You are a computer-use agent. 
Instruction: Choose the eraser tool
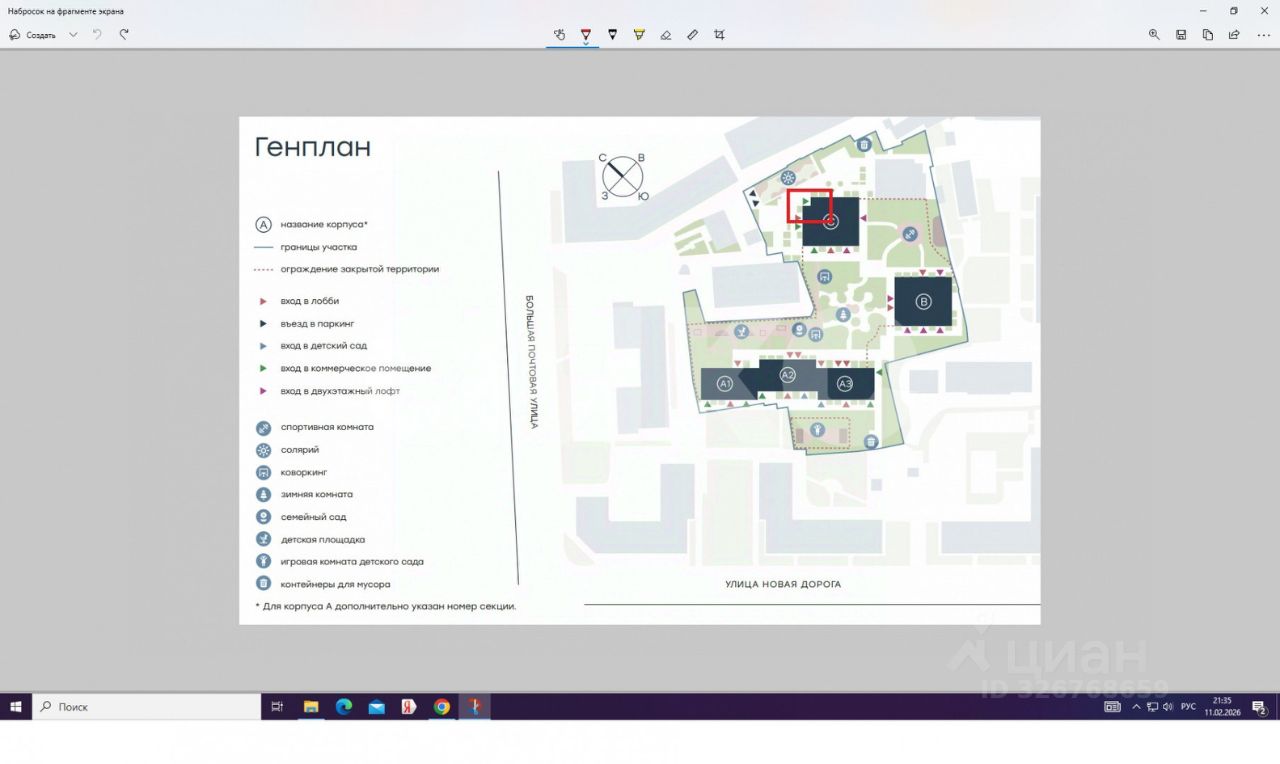coord(666,34)
